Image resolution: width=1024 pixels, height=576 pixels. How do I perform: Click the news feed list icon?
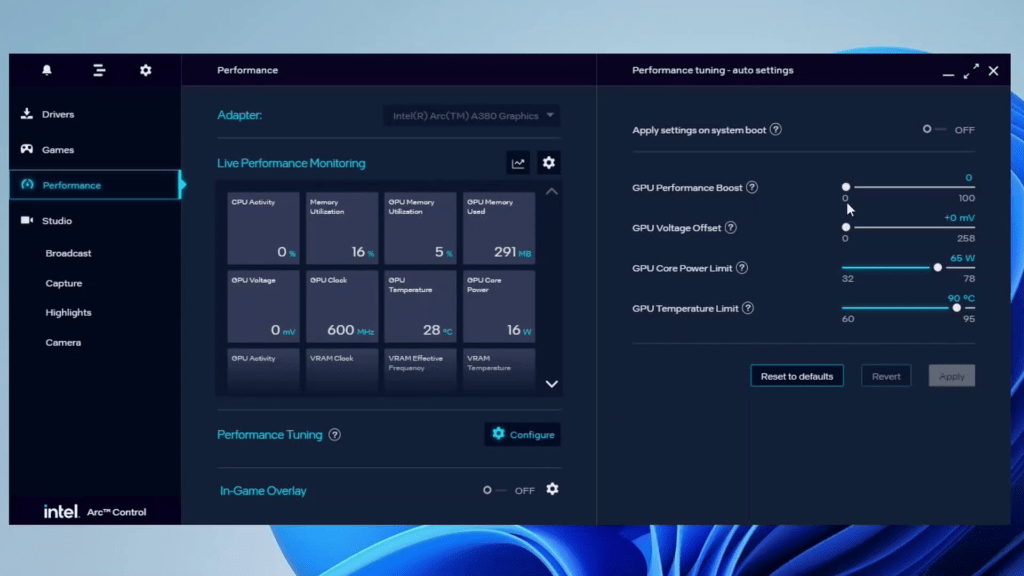point(99,70)
